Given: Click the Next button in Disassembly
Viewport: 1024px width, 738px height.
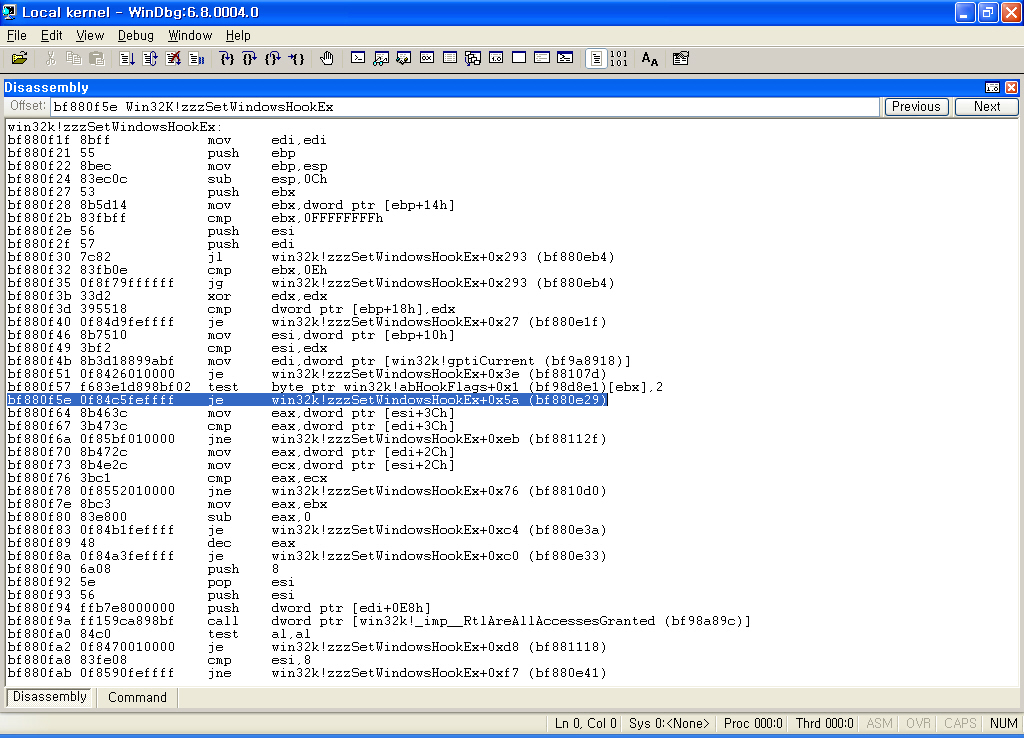Looking at the screenshot, I should coord(986,106).
